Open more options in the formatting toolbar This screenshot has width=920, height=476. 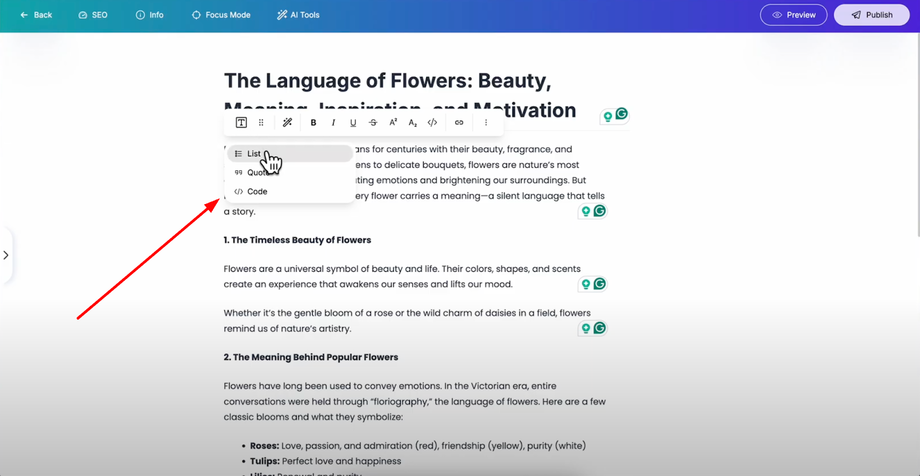click(486, 123)
